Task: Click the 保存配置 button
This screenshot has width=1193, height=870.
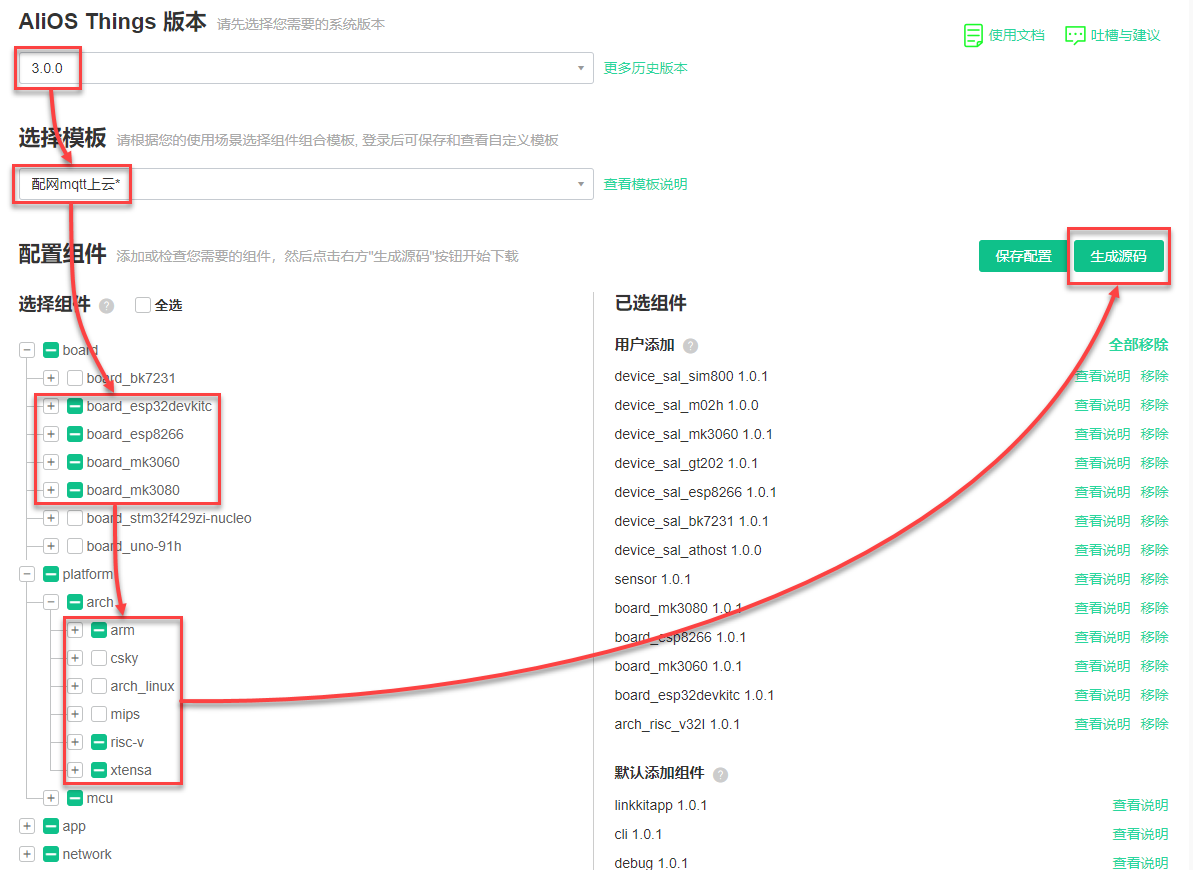Action: (1023, 256)
